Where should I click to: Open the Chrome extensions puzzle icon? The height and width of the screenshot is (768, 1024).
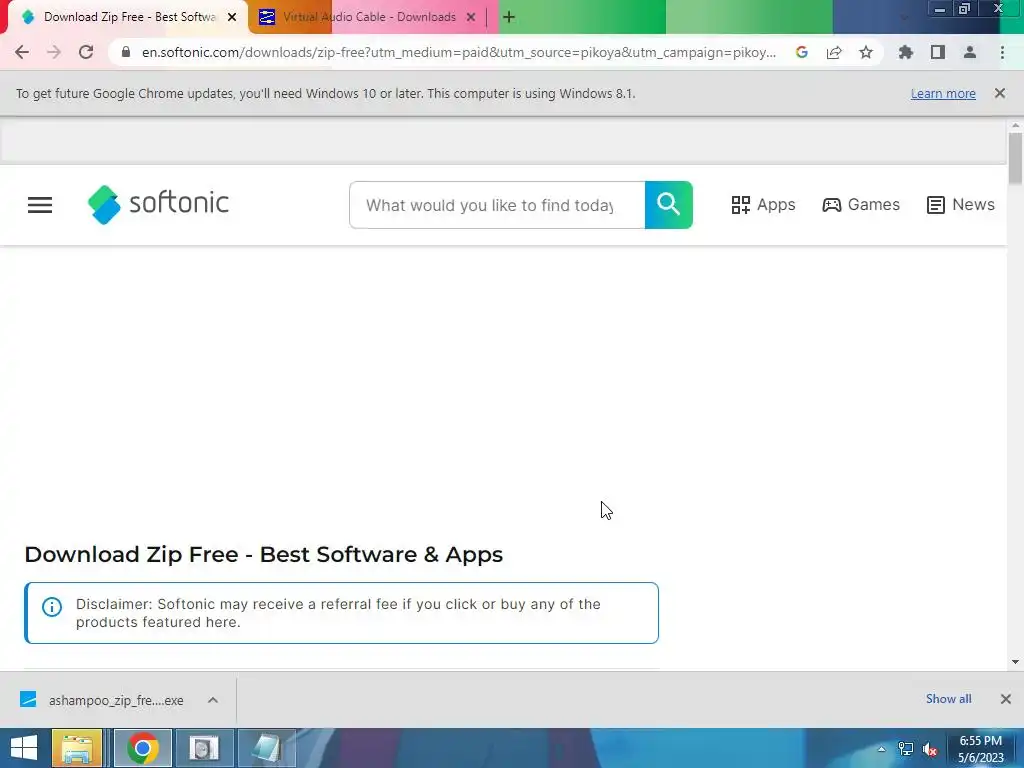coord(906,52)
